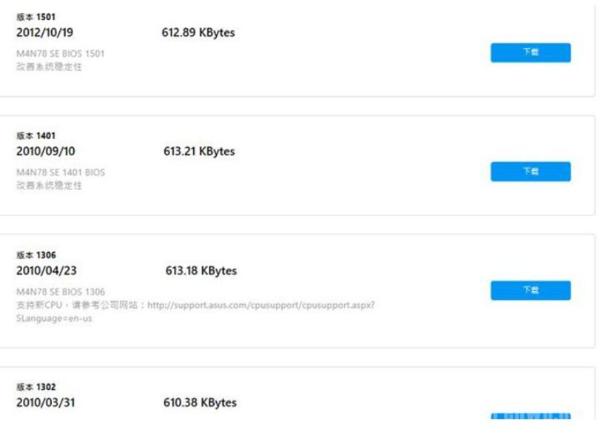Select the version 1302 heading

click(x=36, y=387)
